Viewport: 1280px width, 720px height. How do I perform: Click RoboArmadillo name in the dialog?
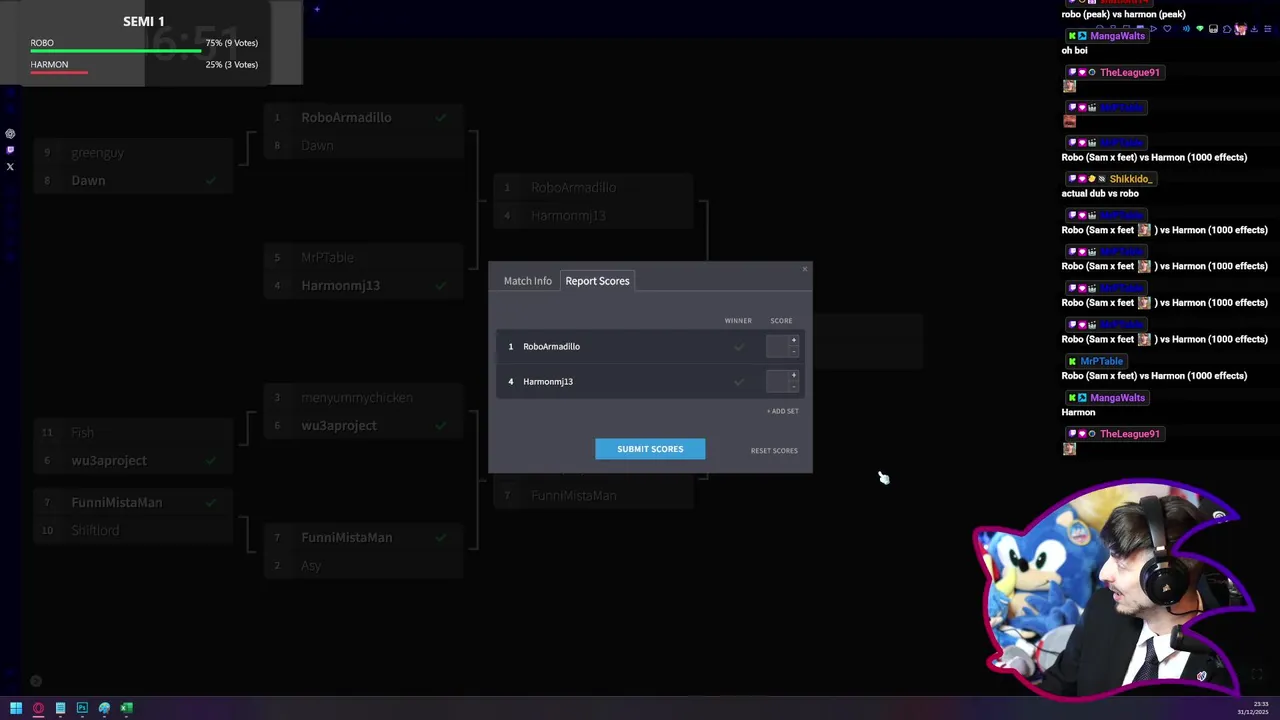pyautogui.click(x=551, y=347)
